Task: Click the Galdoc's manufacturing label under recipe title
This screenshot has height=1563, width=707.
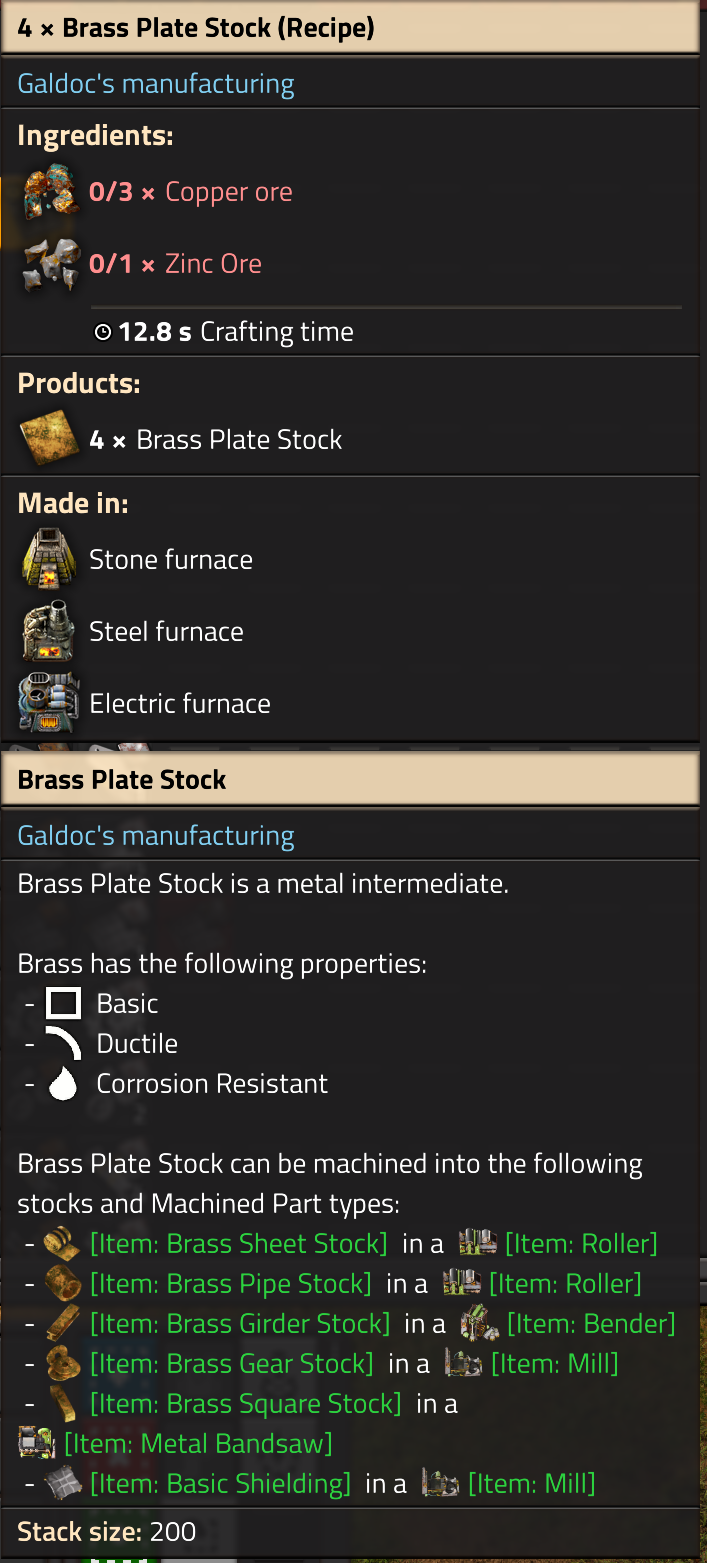Action: click(156, 84)
